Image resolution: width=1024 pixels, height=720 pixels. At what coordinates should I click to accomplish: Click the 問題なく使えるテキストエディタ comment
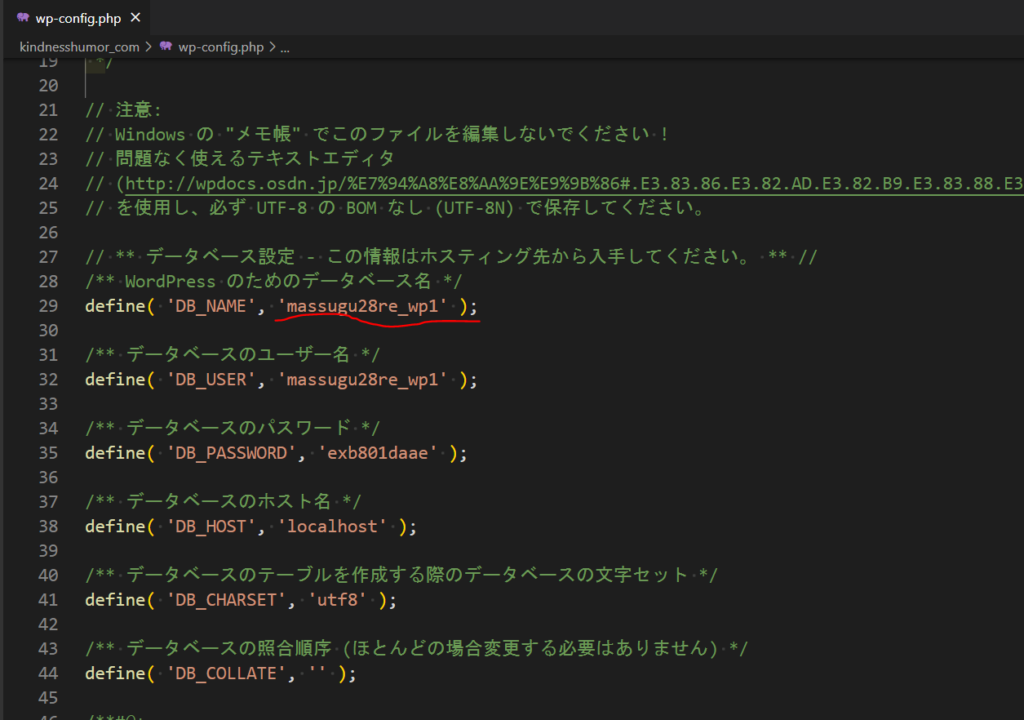(240, 159)
